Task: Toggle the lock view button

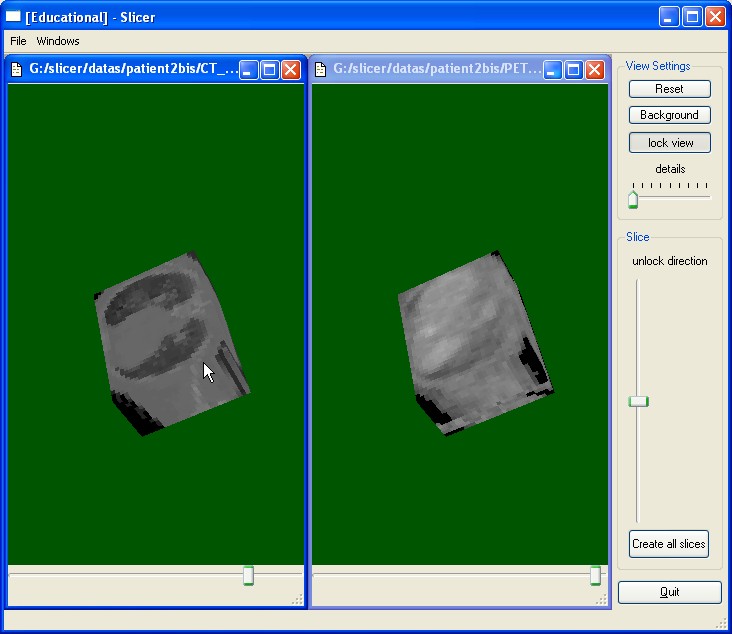Action: (x=669, y=143)
